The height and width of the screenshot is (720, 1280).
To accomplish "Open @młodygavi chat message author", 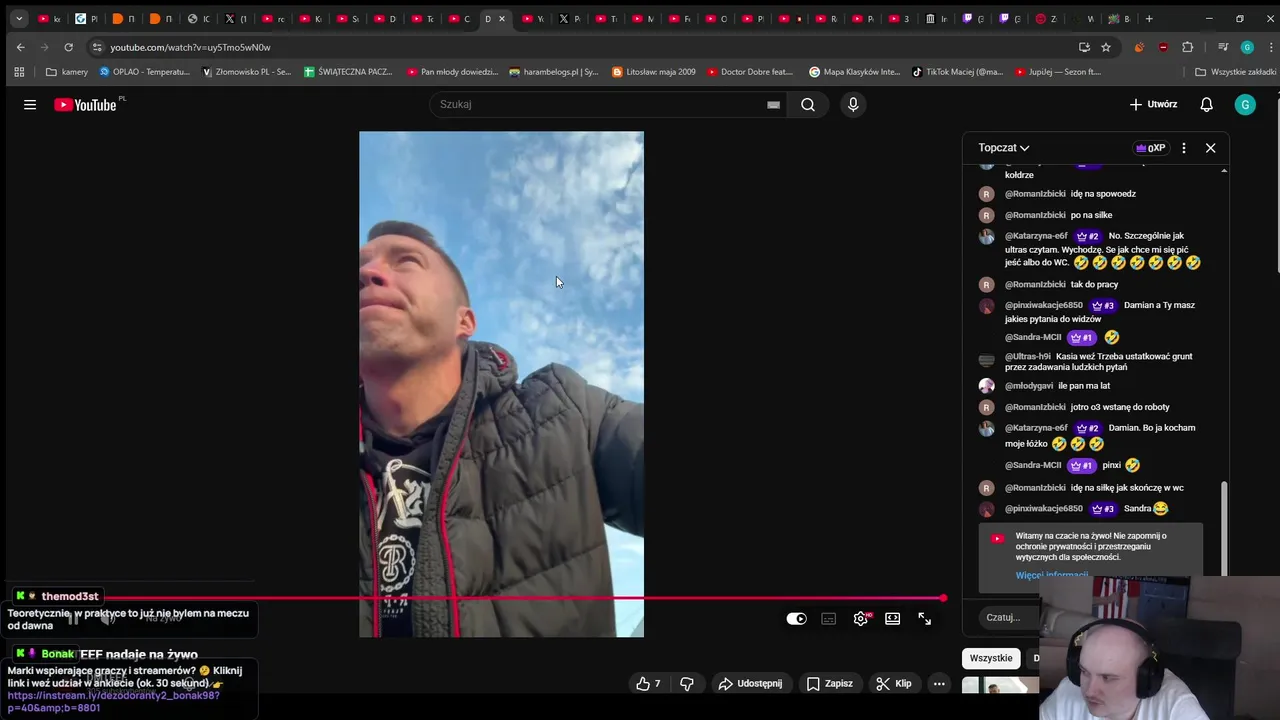I will tap(1029, 386).
